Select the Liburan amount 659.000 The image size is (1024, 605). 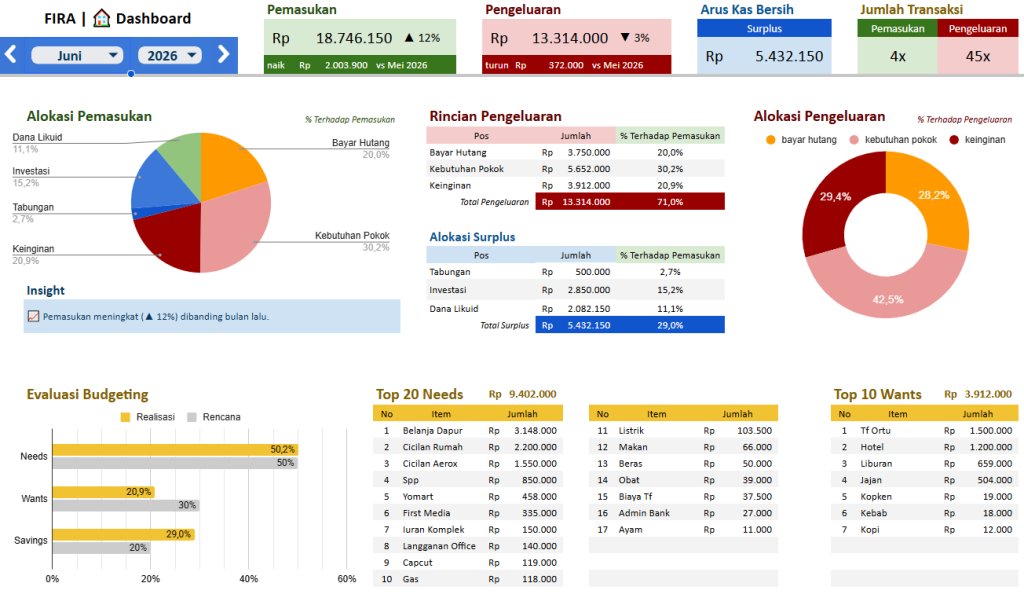[994, 463]
